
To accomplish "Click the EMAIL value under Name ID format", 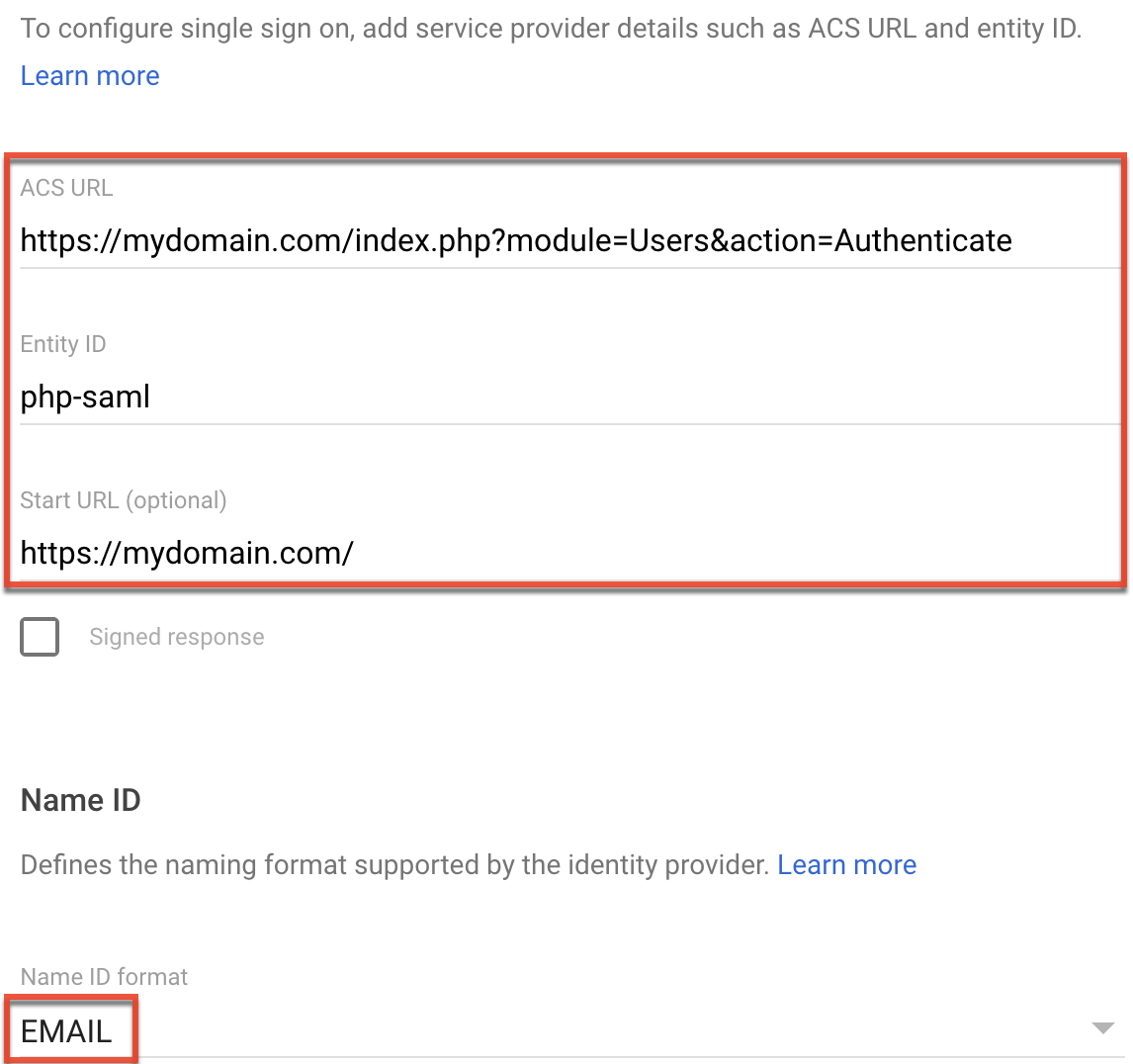I will 65,1029.
